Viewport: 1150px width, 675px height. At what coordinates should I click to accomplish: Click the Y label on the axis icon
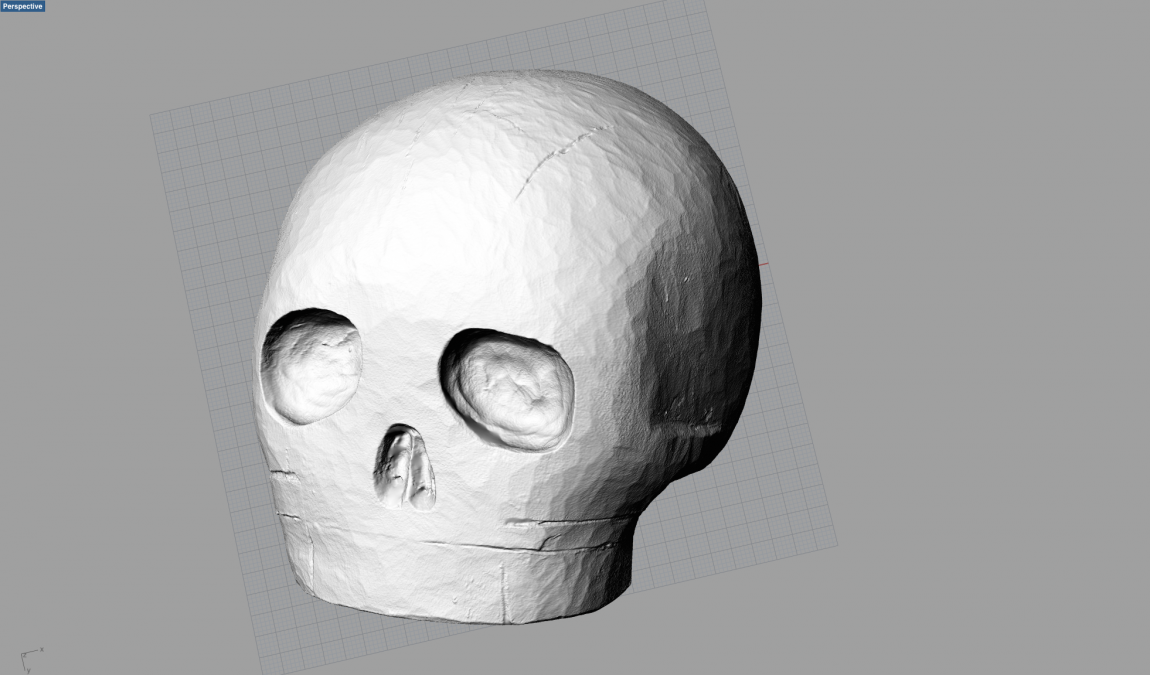[x=29, y=669]
